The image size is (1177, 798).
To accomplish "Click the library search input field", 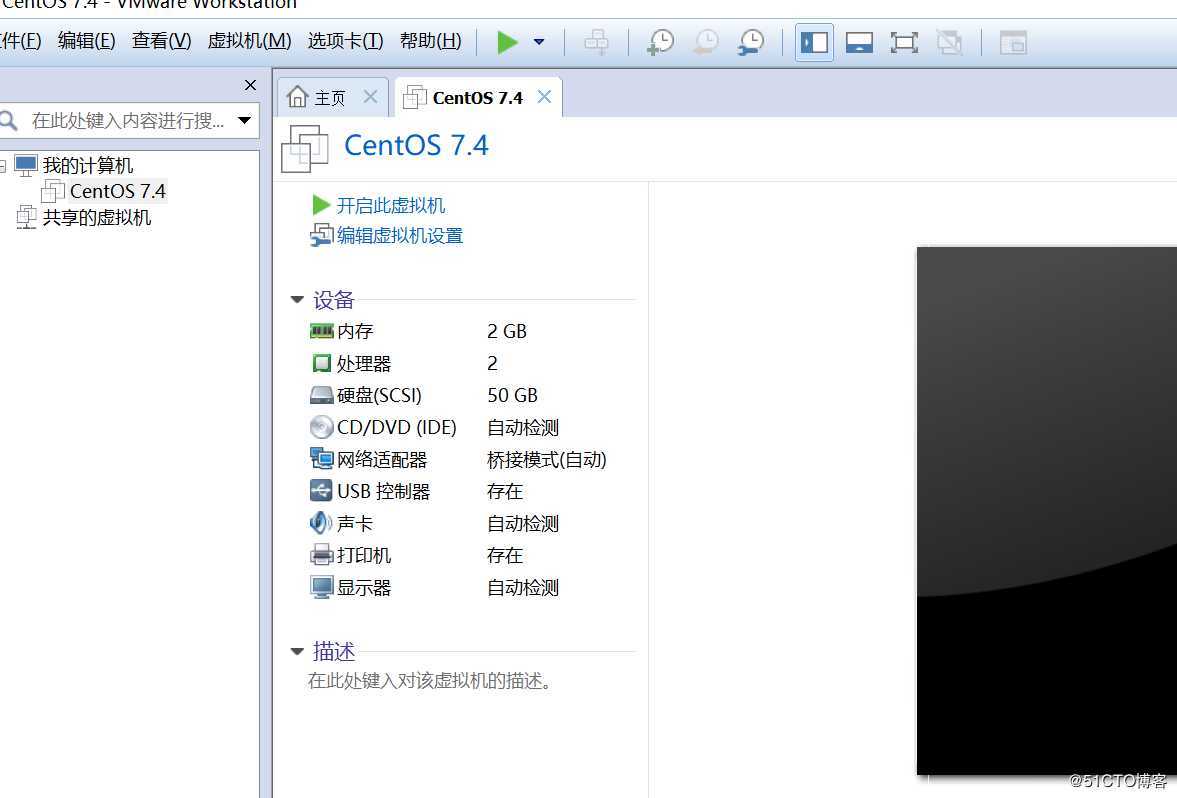I will pos(128,121).
